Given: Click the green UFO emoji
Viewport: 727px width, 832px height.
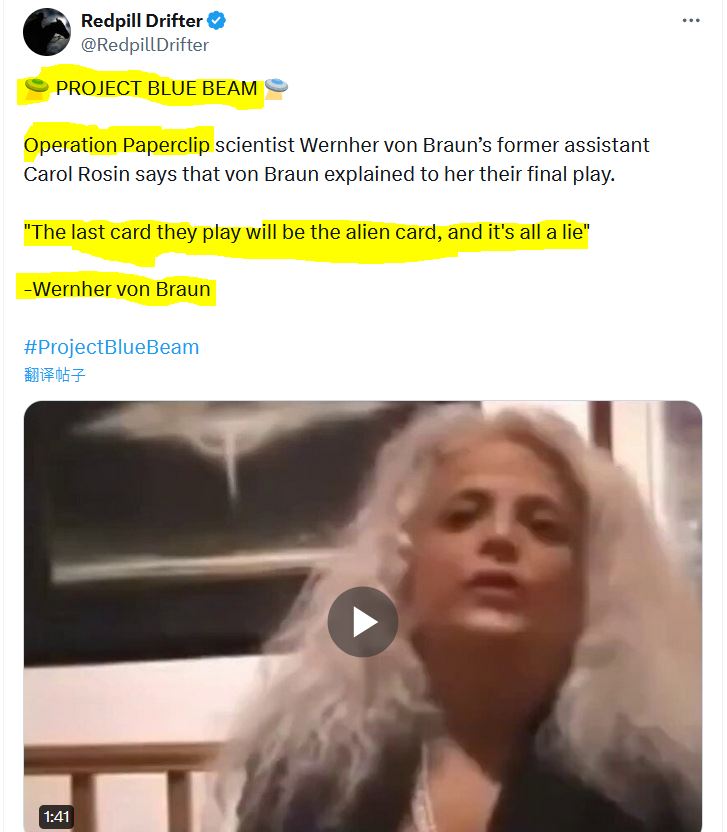Looking at the screenshot, I should coord(37,88).
